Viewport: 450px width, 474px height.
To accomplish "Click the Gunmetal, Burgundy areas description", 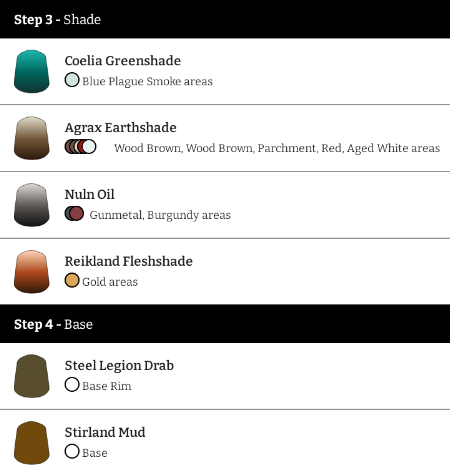I will (160, 215).
